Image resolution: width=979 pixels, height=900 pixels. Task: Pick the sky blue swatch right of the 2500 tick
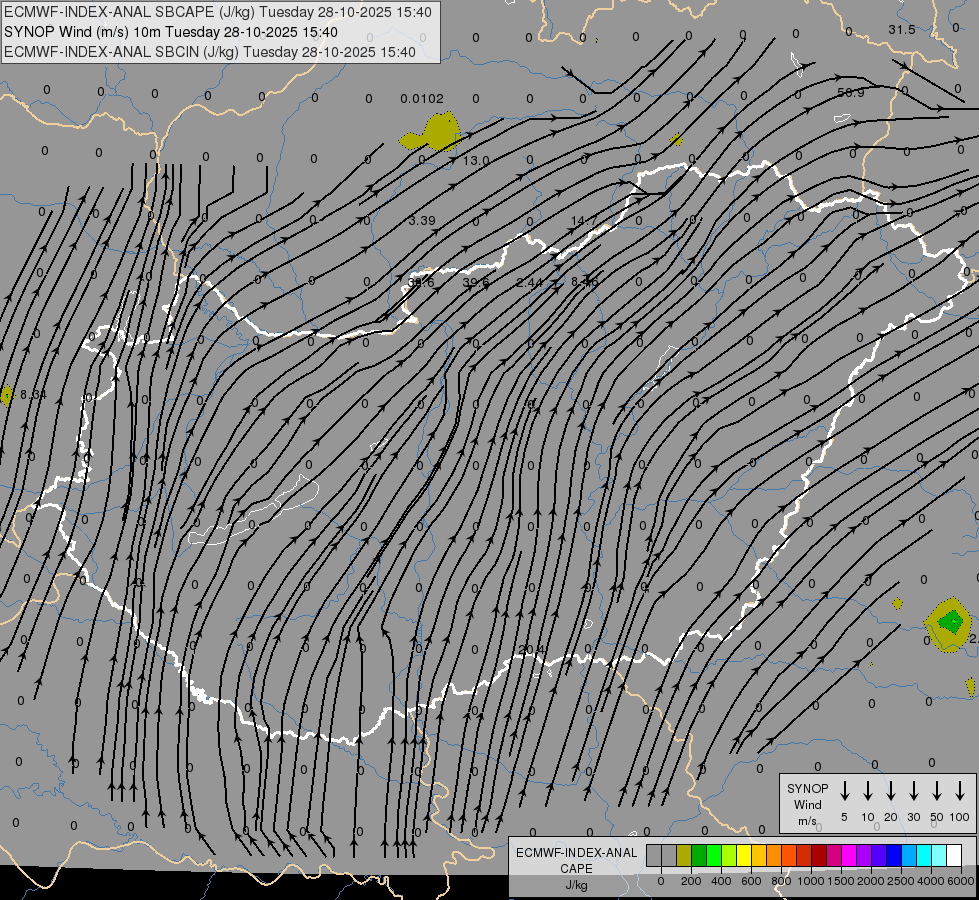[x=909, y=855]
